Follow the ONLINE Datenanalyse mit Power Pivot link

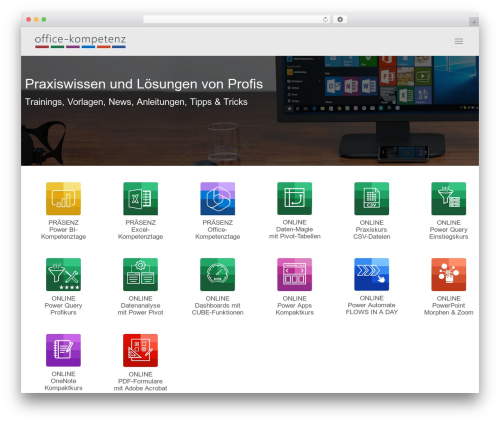(x=140, y=305)
